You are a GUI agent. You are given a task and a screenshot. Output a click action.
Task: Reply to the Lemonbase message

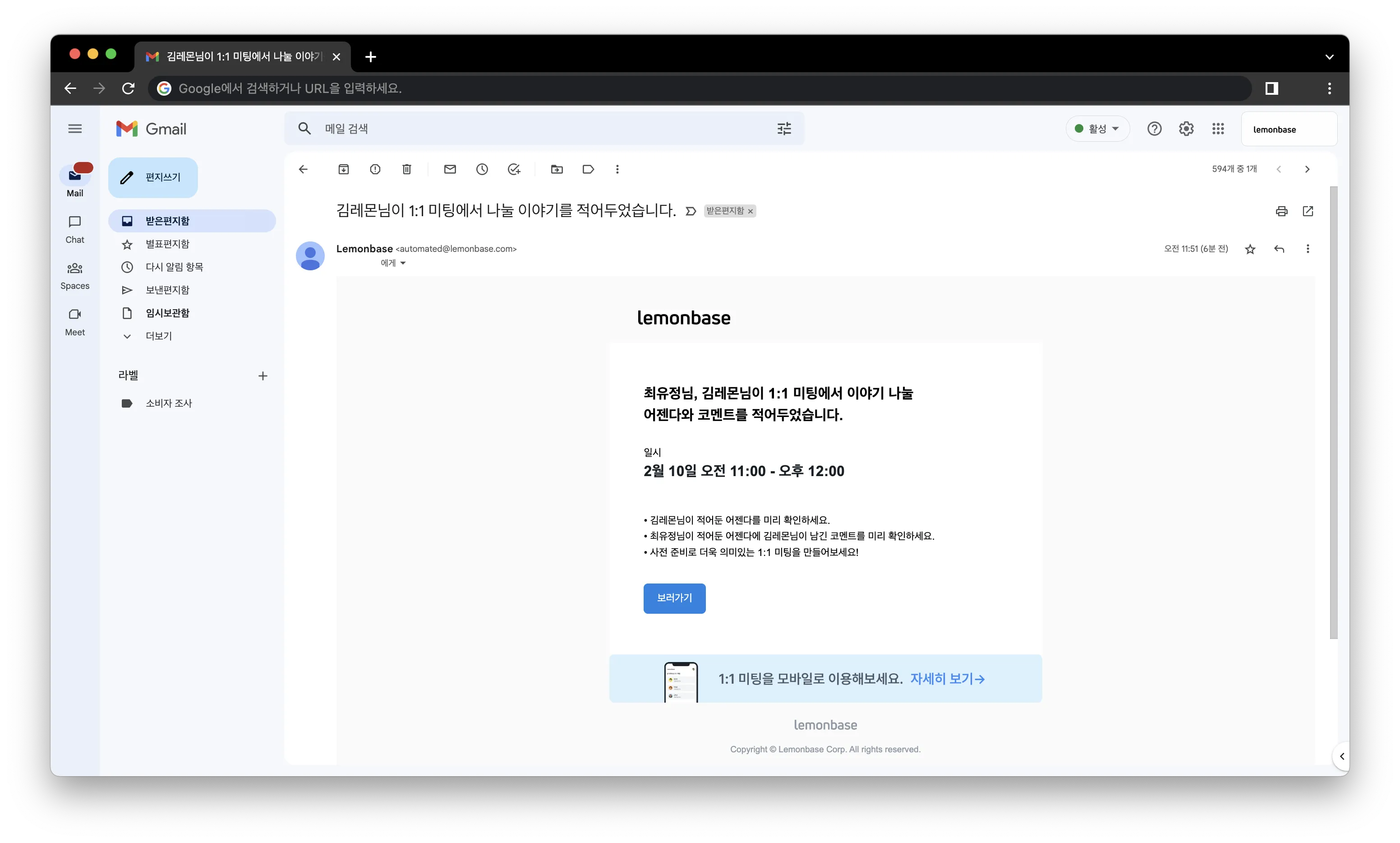point(1279,249)
